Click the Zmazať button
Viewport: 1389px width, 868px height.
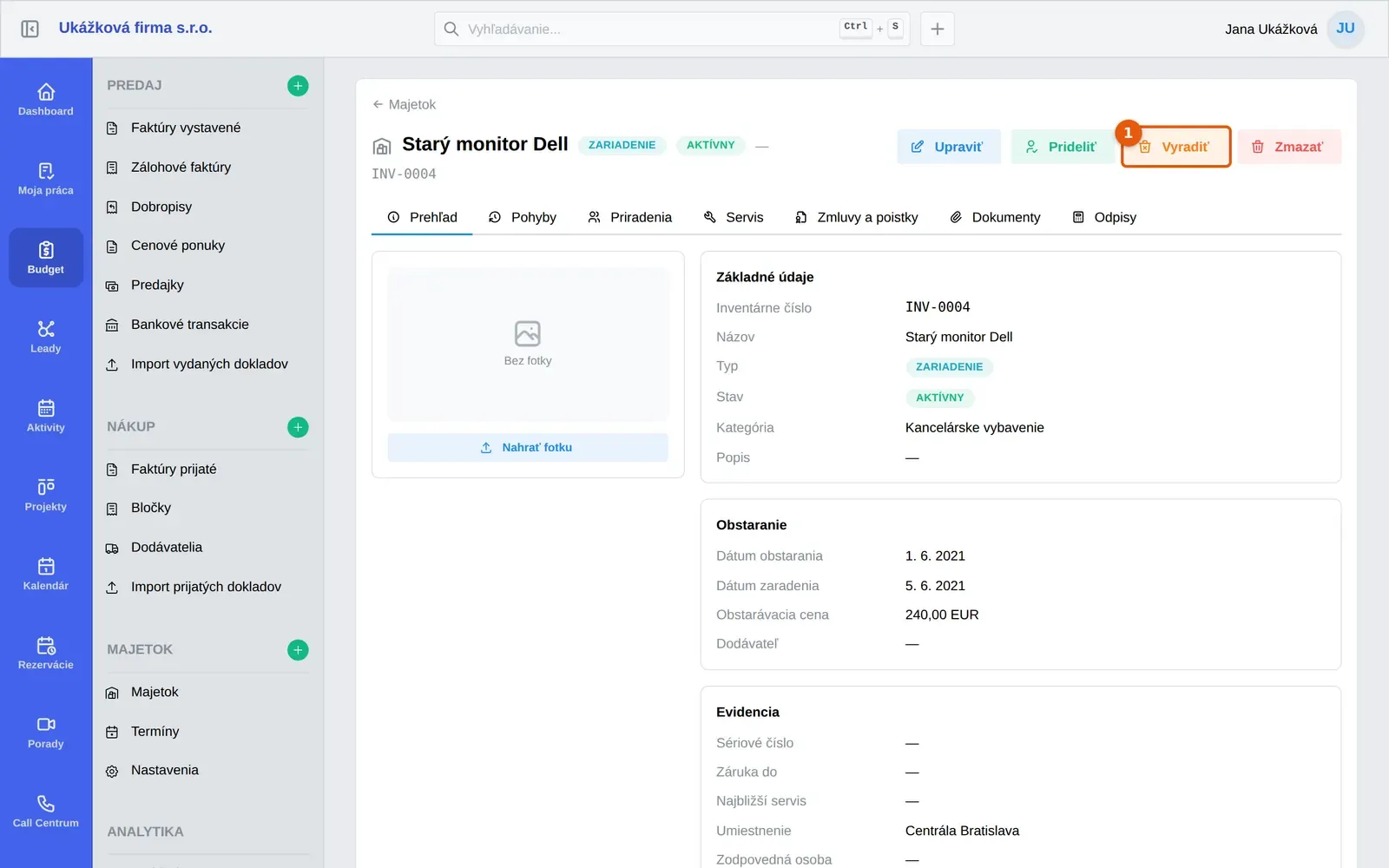point(1289,147)
